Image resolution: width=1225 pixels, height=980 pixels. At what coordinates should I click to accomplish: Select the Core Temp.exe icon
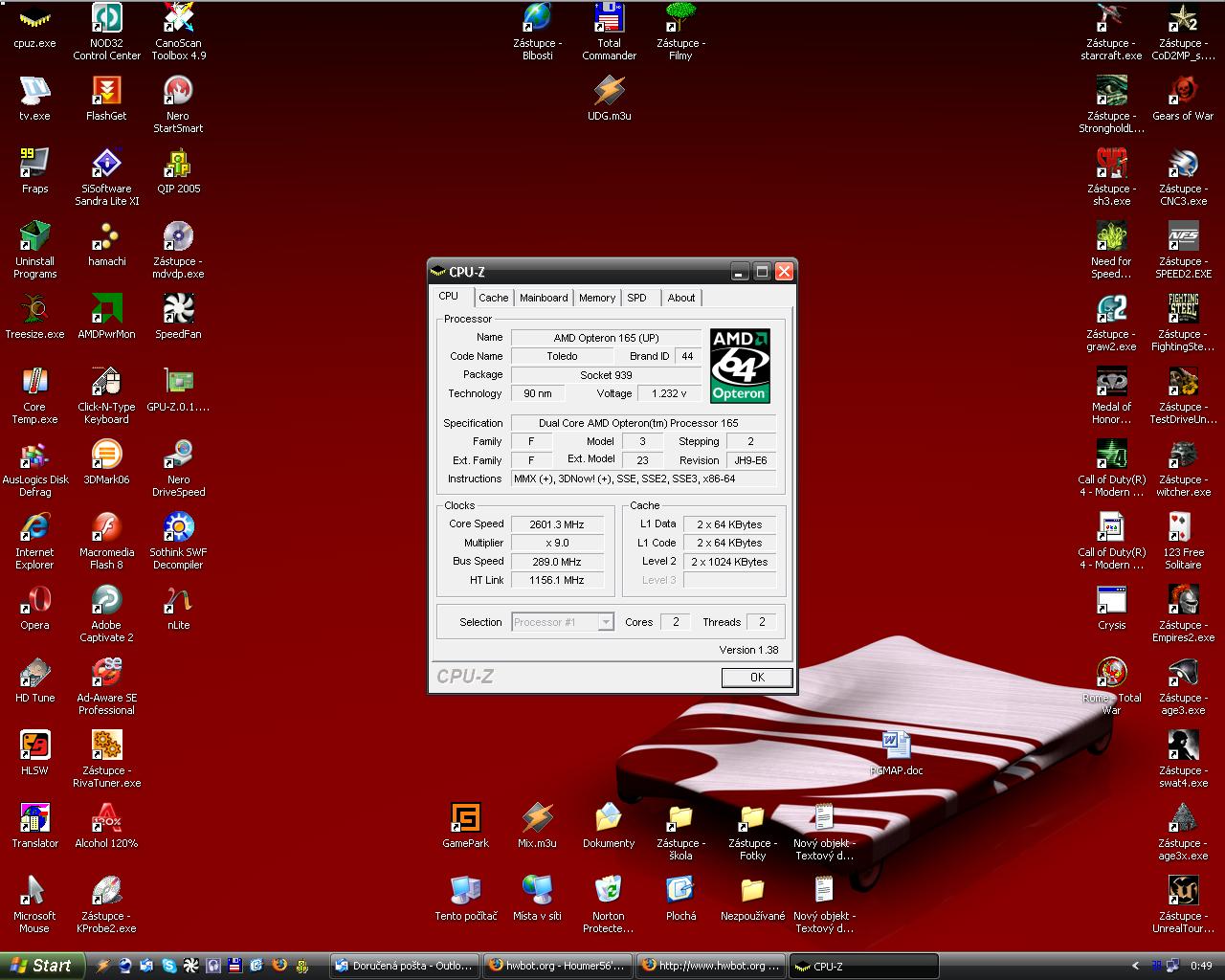[34, 395]
